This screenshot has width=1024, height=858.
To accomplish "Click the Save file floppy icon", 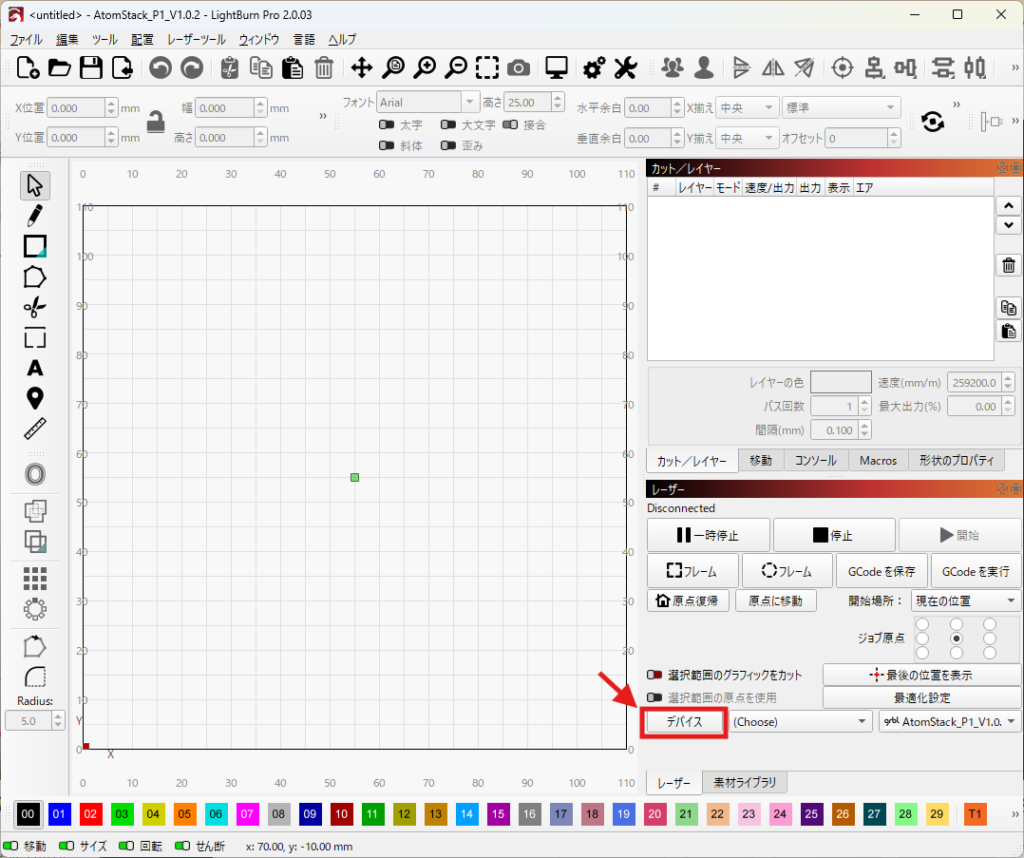I will (x=91, y=67).
